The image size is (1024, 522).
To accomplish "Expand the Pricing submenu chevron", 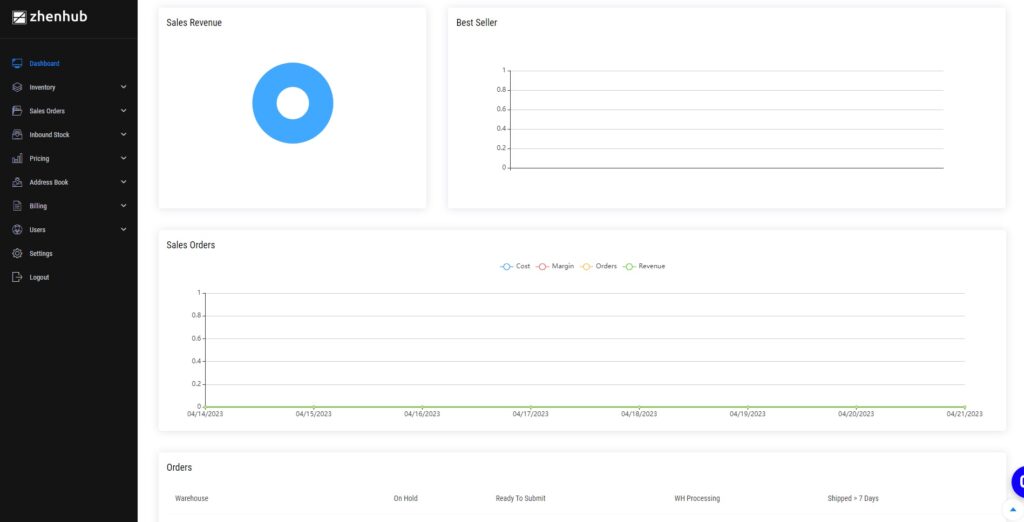I will [123, 158].
